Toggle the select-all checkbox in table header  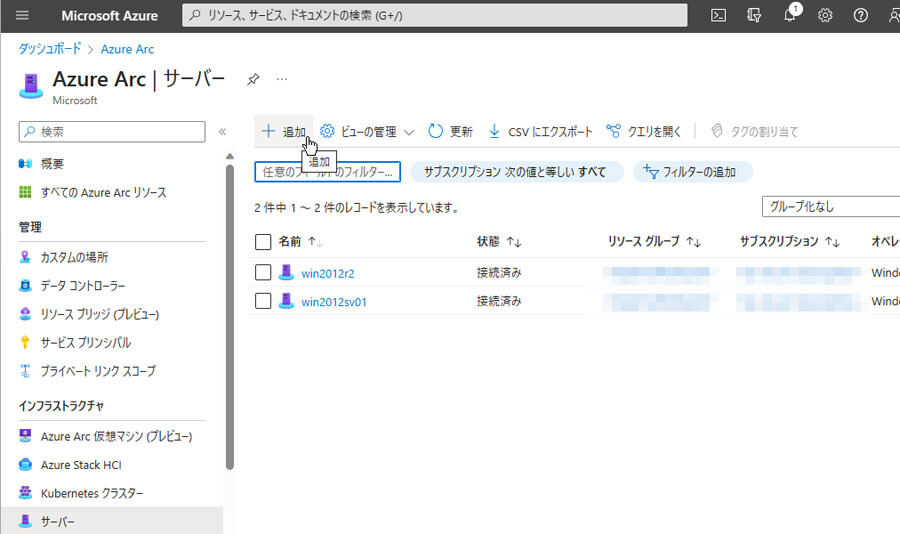point(263,242)
